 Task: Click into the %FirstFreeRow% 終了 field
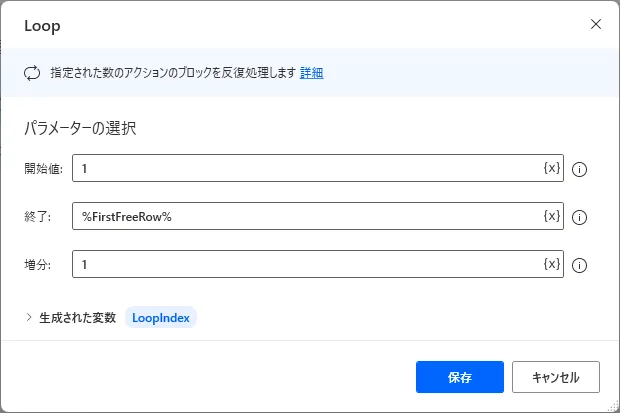(300, 216)
